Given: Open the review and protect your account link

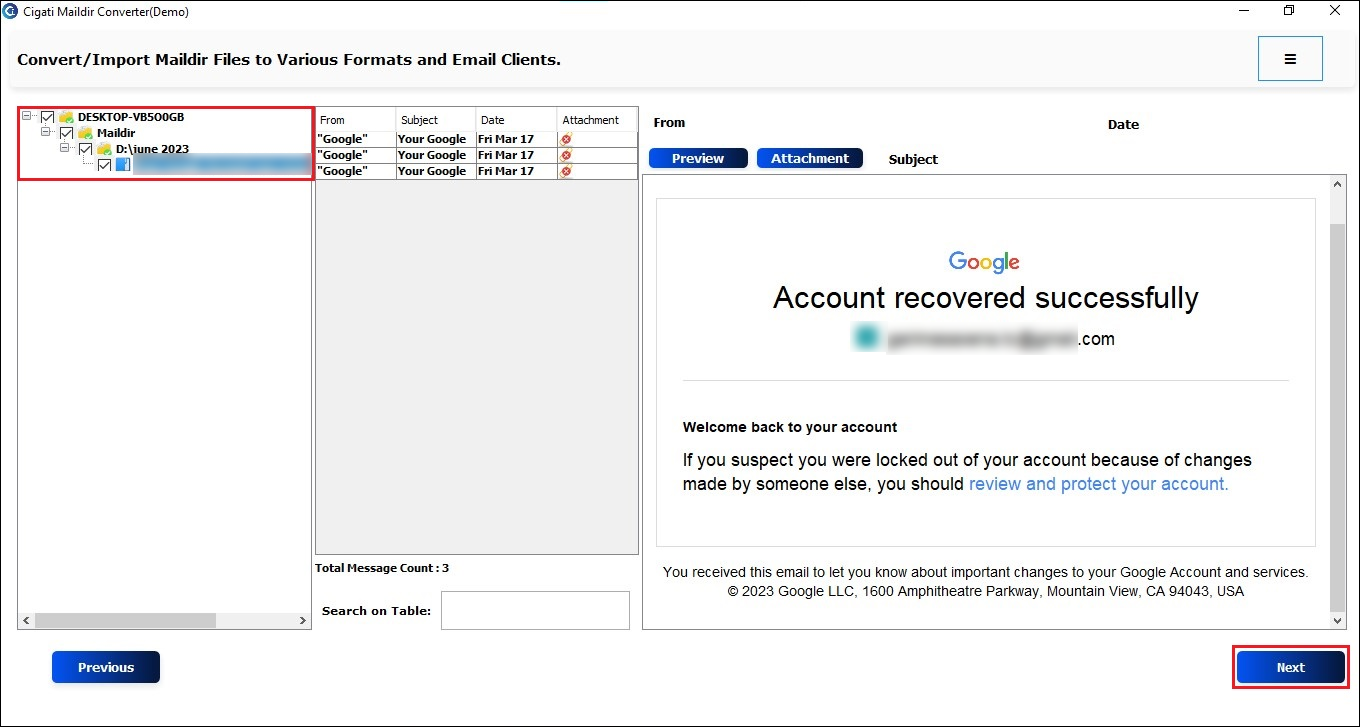Looking at the screenshot, I should 1098,484.
